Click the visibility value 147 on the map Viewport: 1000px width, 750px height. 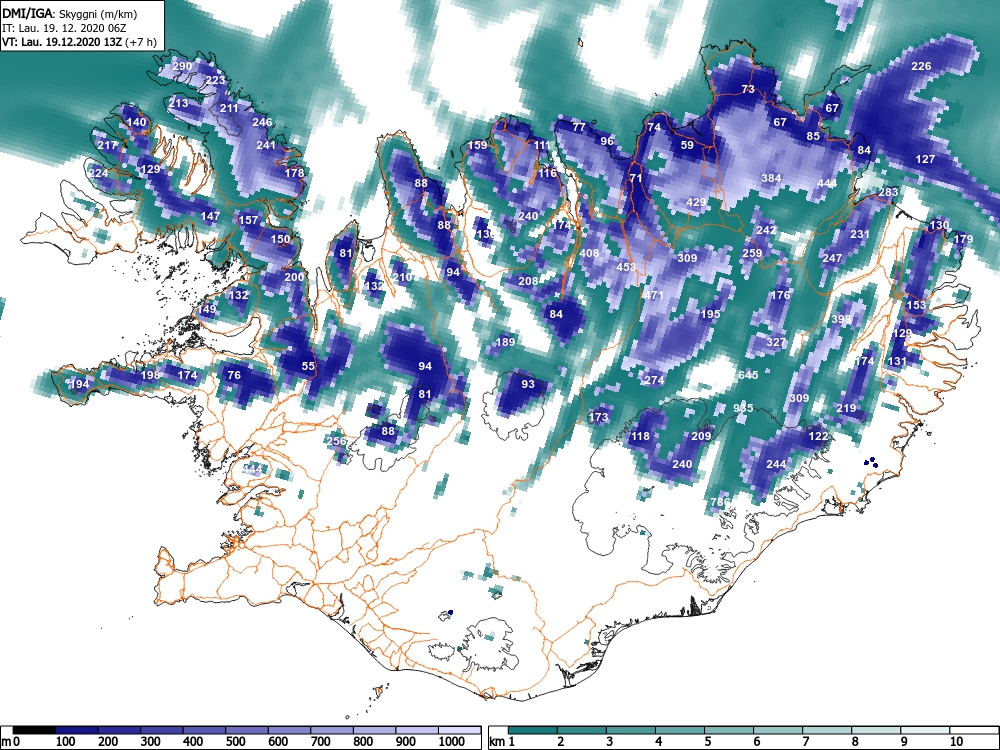pos(210,216)
